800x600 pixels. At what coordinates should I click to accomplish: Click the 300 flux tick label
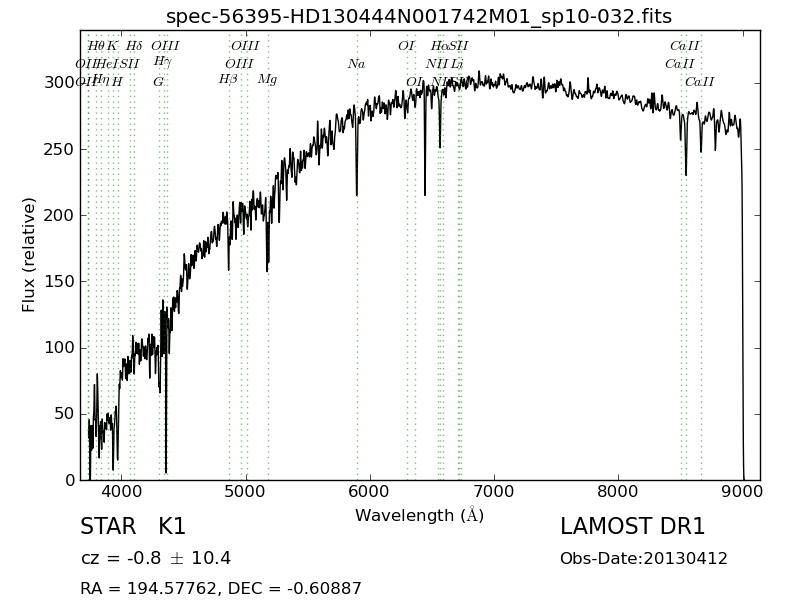tap(59, 83)
